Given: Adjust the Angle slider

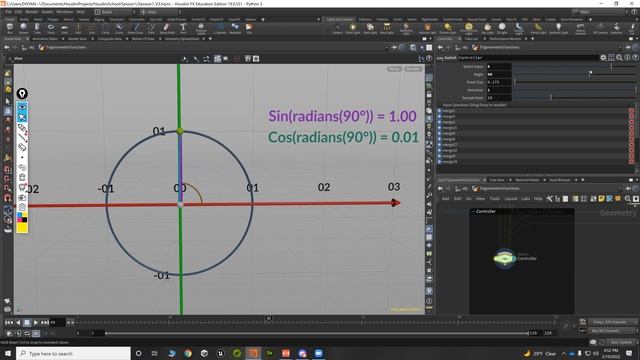Looking at the screenshot, I should 574,74.
